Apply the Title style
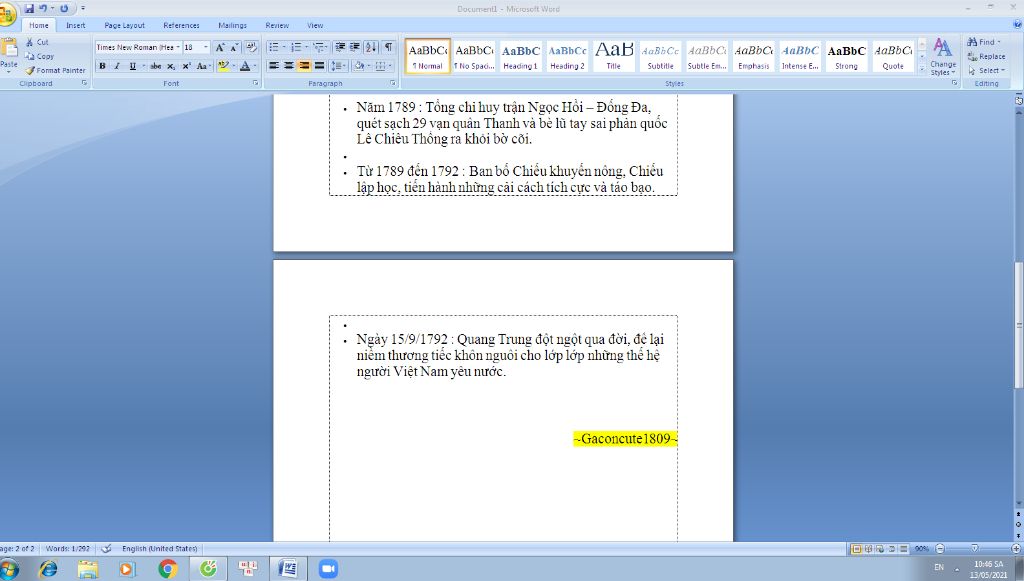 [x=614, y=56]
